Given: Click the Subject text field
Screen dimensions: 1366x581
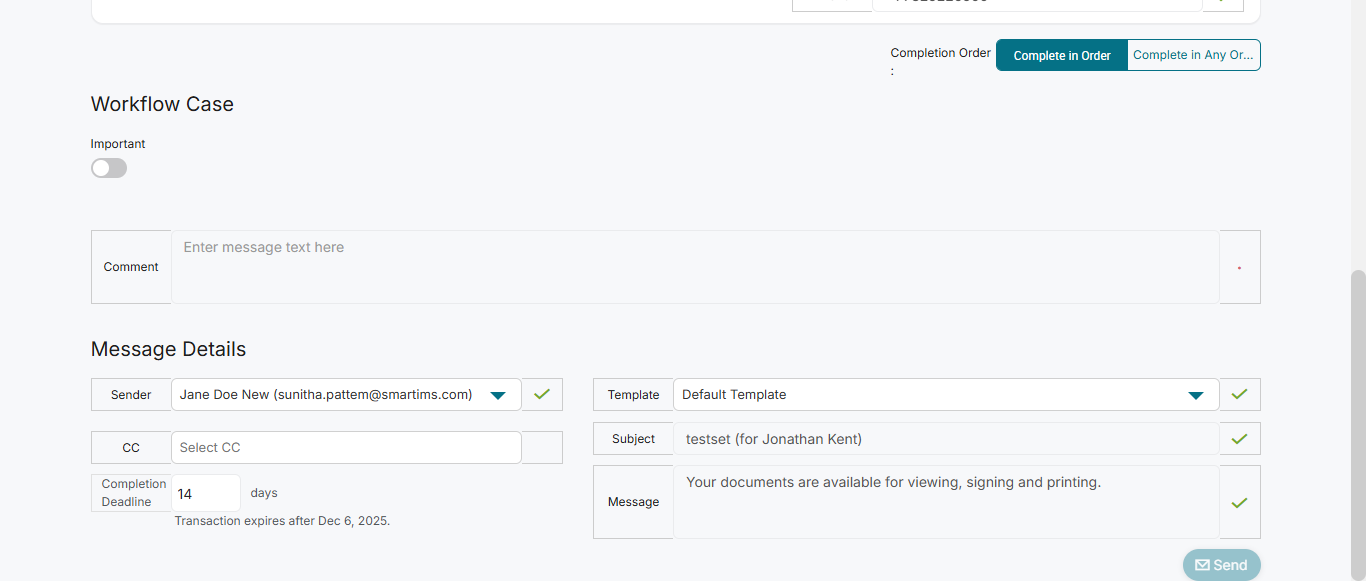Looking at the screenshot, I should (x=945, y=439).
